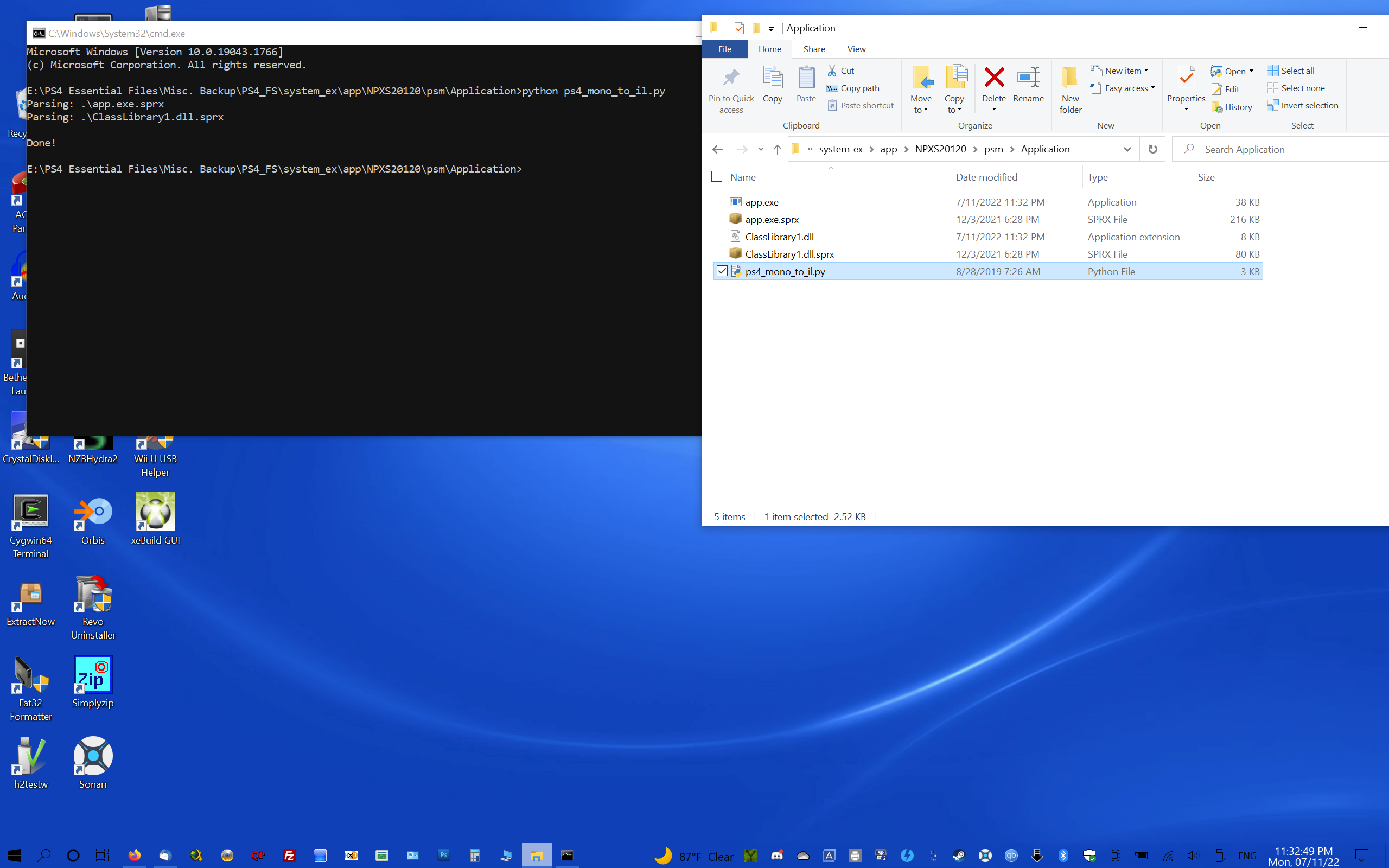Navigate to system_ex in breadcrumb
Screen dimensions: 1389x868
tap(840, 149)
